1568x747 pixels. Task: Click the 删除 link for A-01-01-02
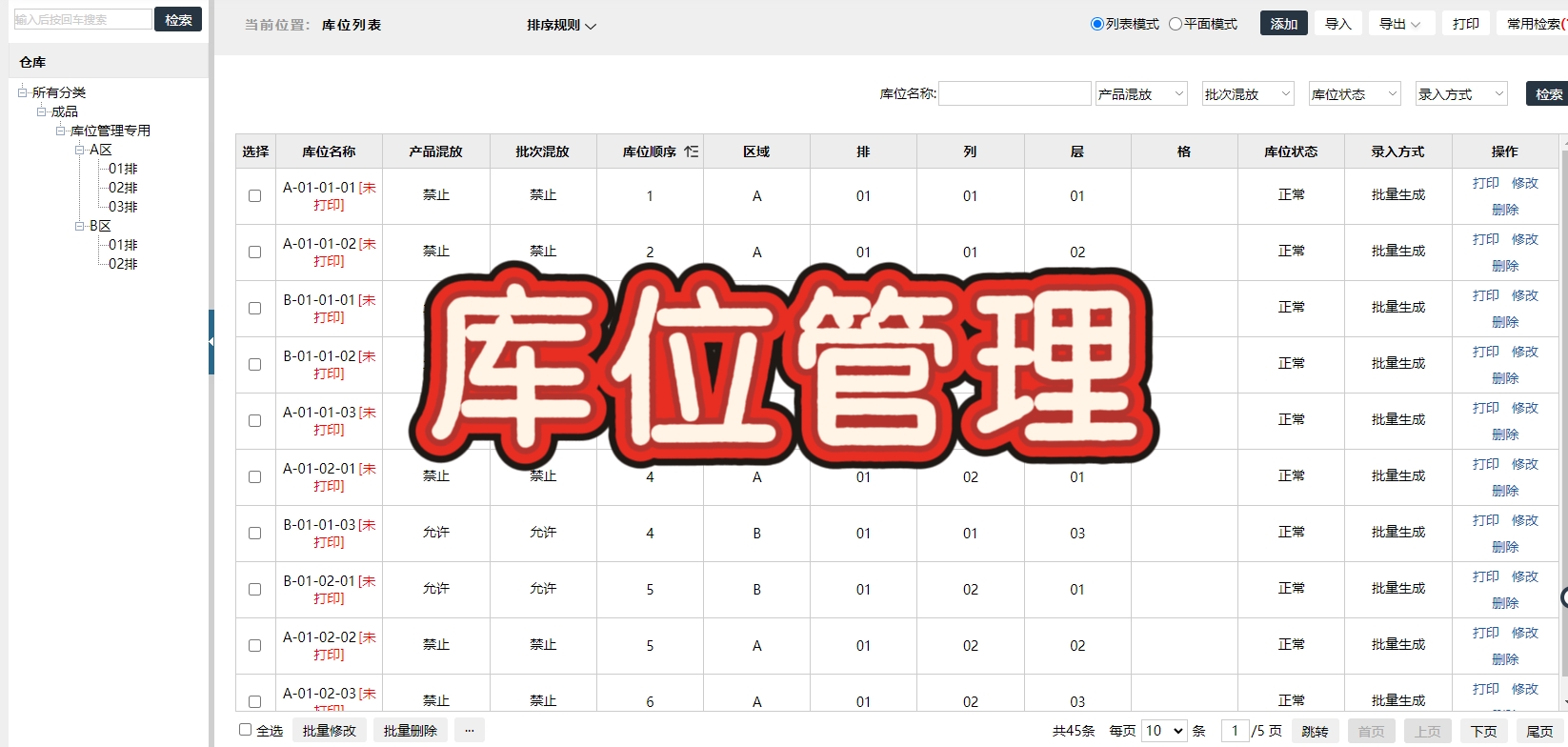[1505, 266]
